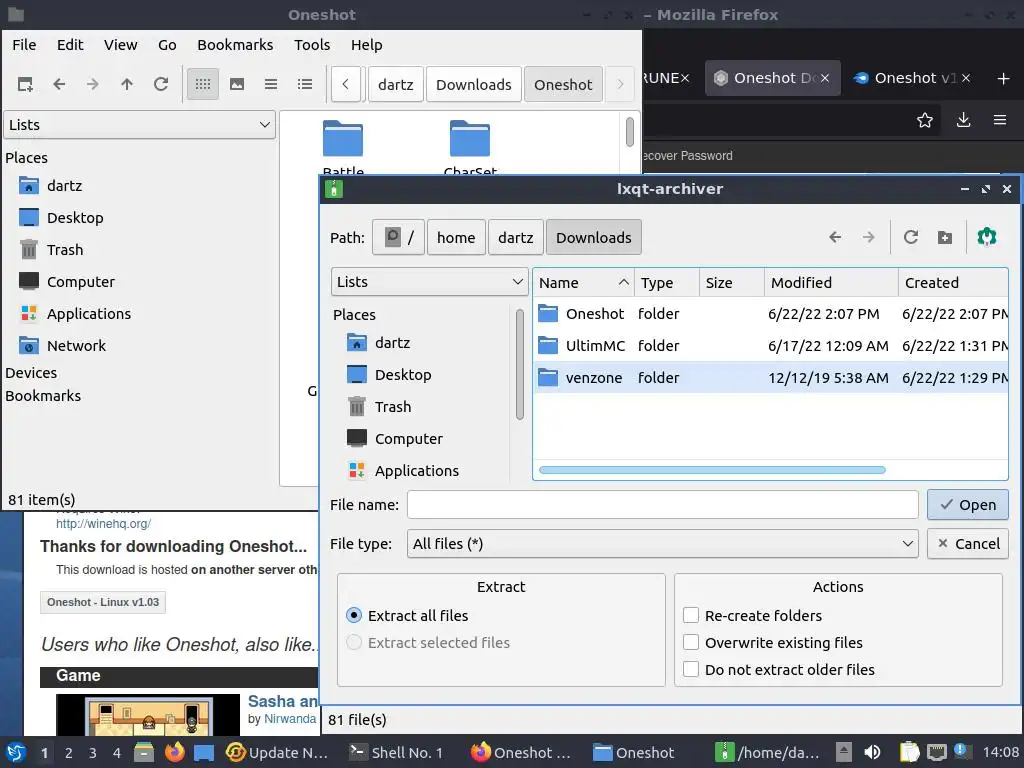Open Lists dropdown in archiver dialog
The width and height of the screenshot is (1024, 768).
pyautogui.click(x=430, y=282)
